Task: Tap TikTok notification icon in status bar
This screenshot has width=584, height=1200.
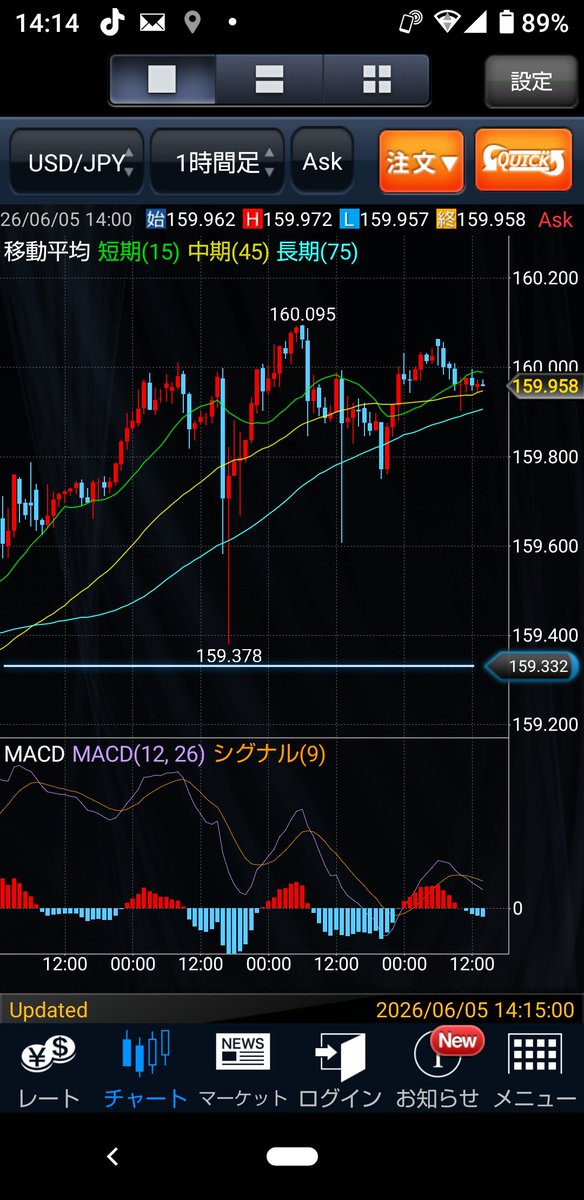Action: pyautogui.click(x=112, y=22)
